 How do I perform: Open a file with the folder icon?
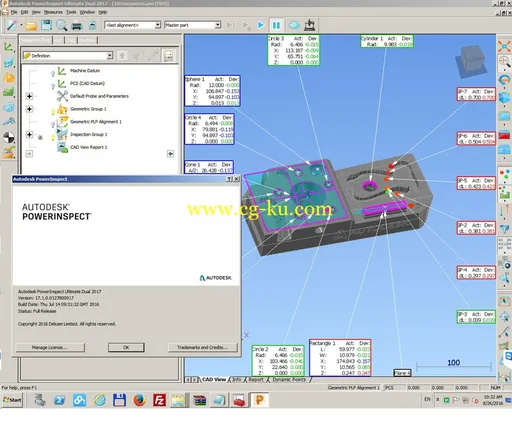[31, 25]
